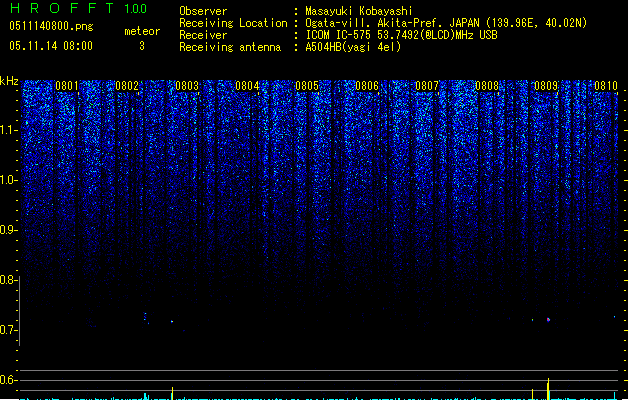This screenshot has height=400, width=629.
Task: Click the 0.8 frequency axis label
Action: 8,280
